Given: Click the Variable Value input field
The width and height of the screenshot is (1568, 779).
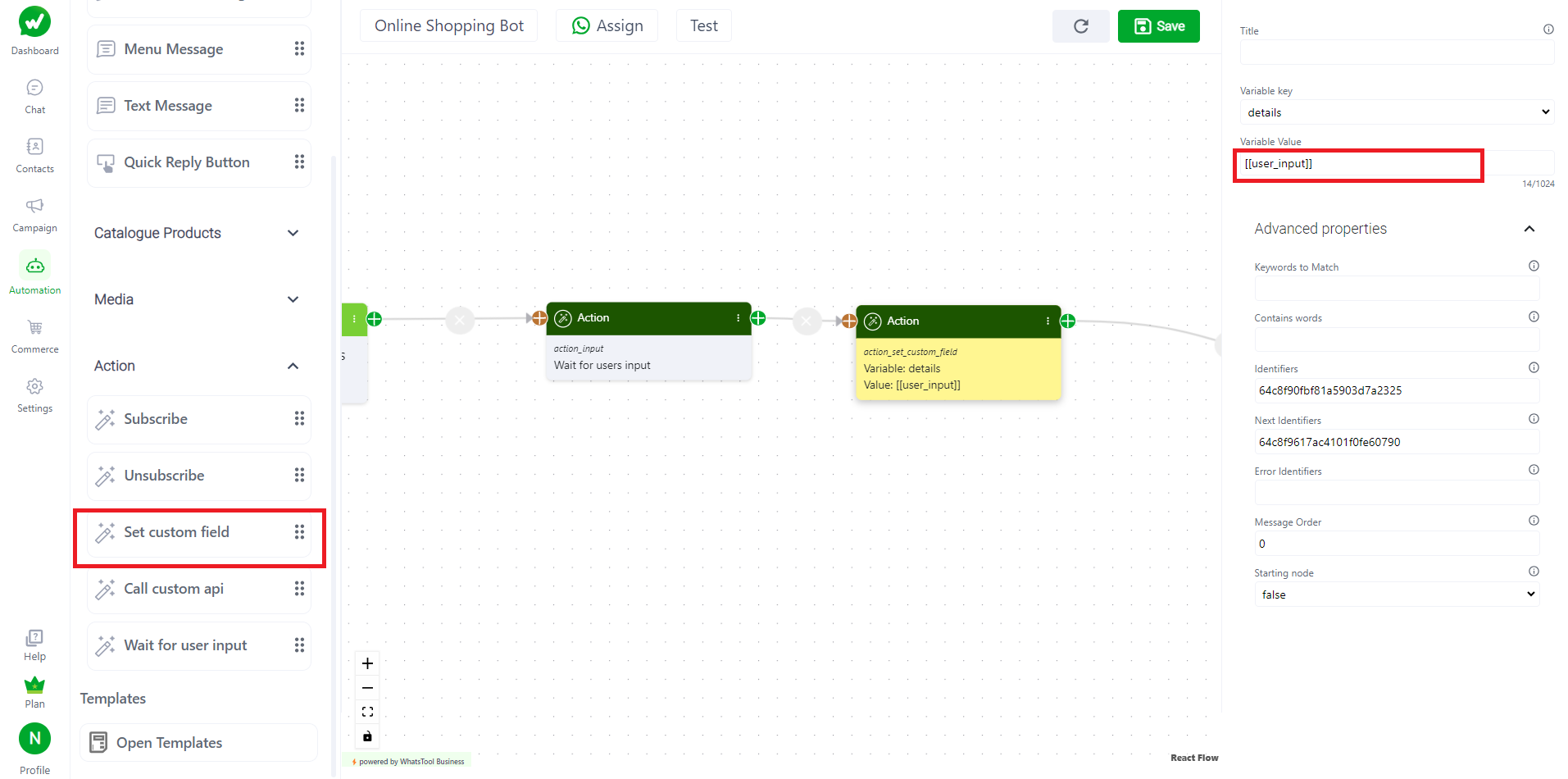Looking at the screenshot, I should pos(1397,164).
